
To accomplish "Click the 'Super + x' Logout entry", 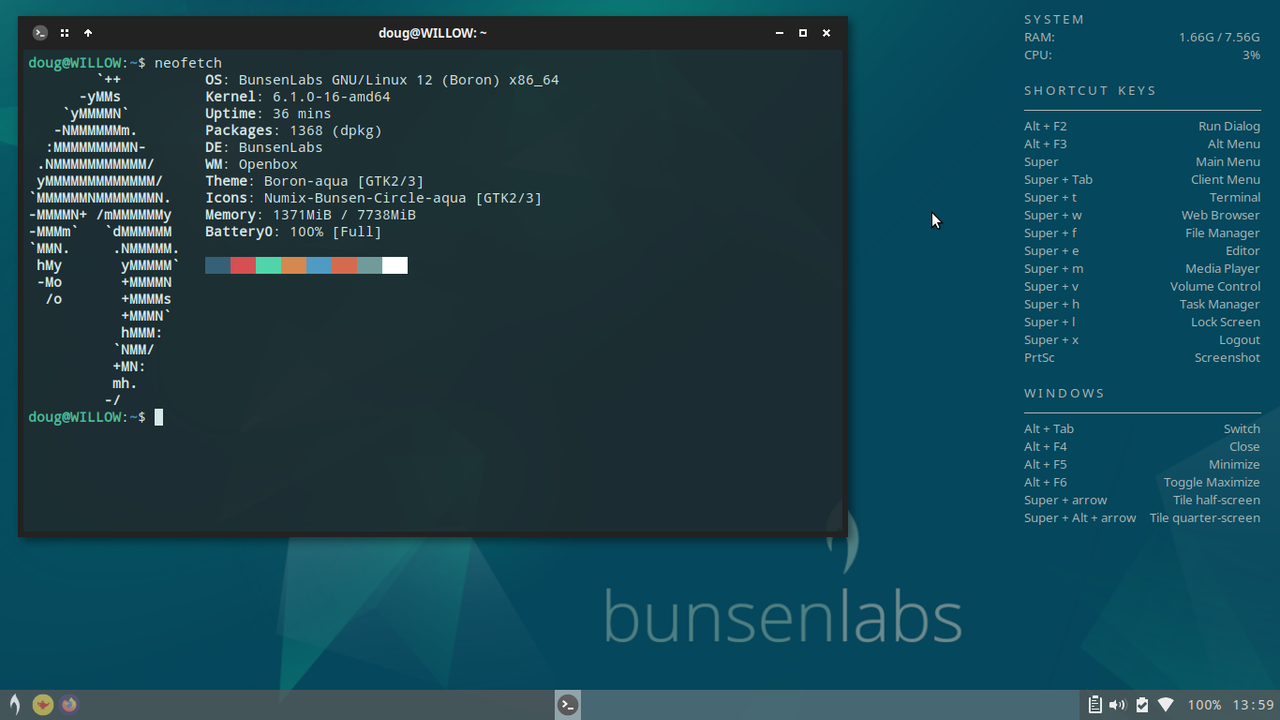I will tap(1142, 340).
